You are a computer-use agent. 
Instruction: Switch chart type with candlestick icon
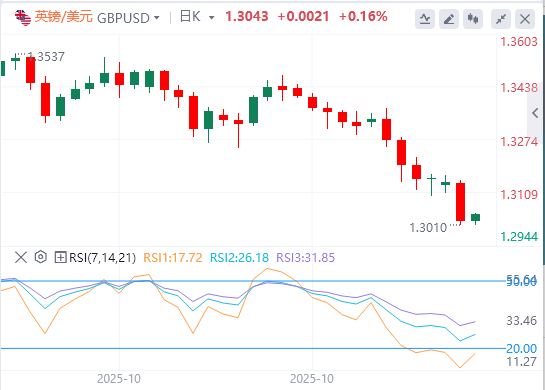(x=473, y=19)
